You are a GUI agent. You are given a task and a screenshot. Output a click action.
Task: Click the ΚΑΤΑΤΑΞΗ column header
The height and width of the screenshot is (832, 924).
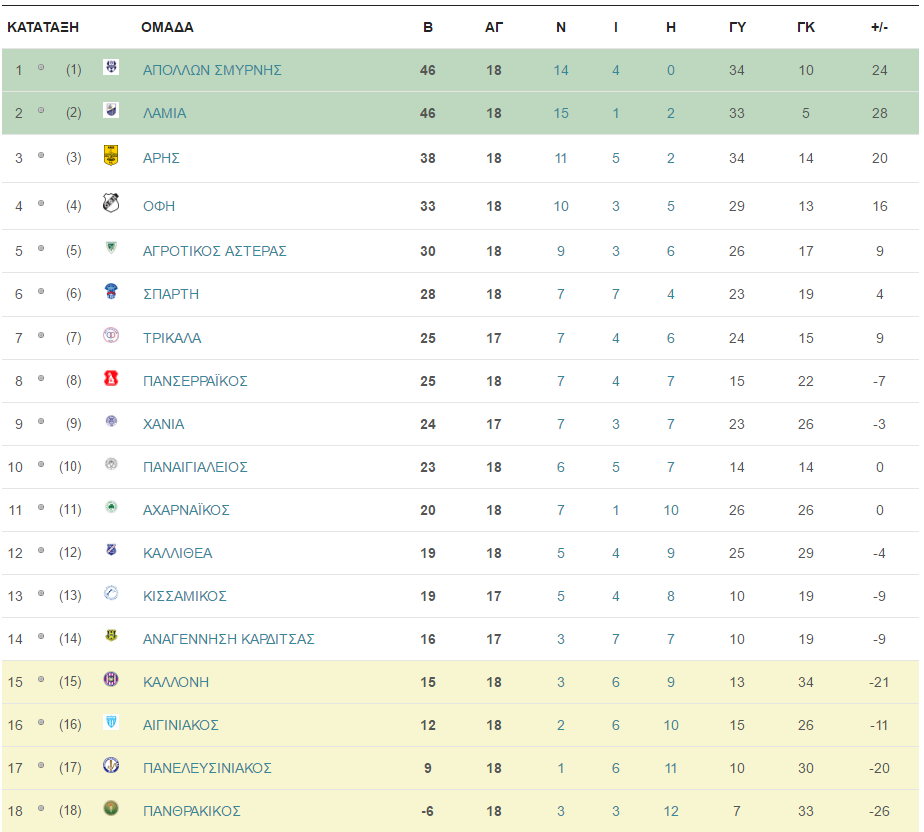click(x=43, y=27)
